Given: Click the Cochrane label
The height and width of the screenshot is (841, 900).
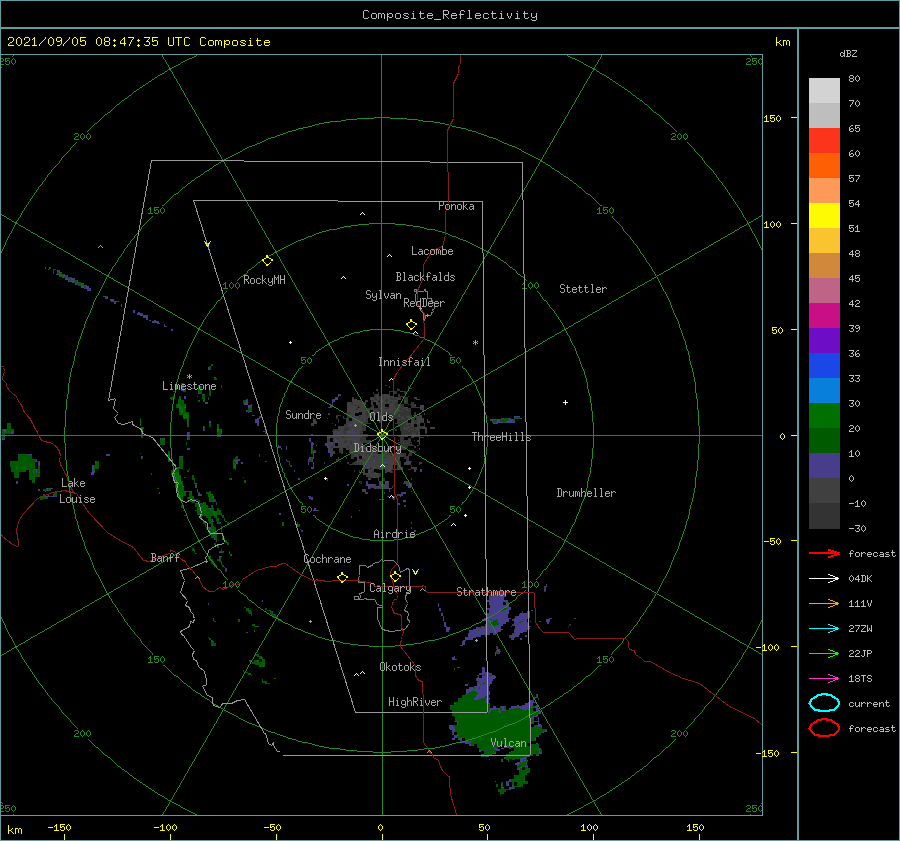Looking at the screenshot, I should [327, 559].
